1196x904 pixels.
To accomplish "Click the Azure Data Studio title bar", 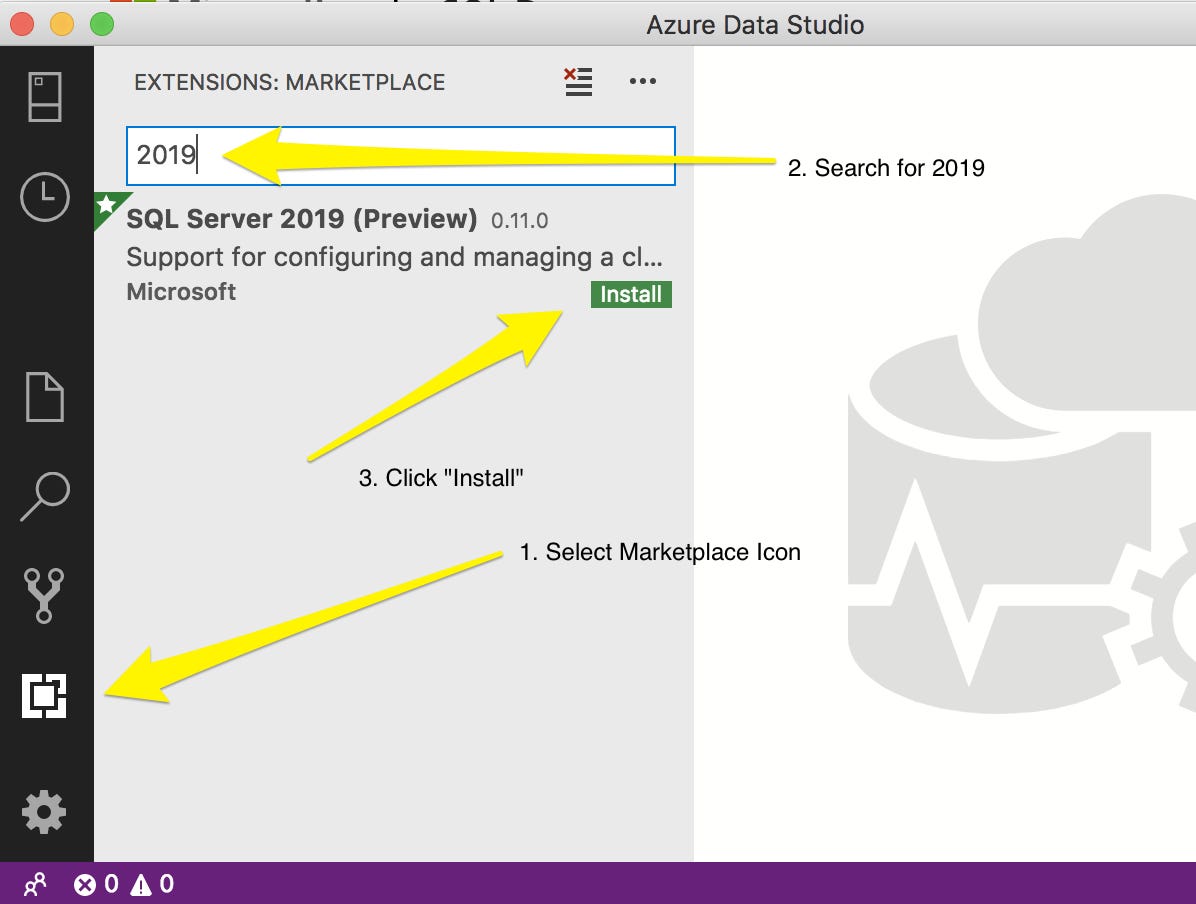I will (756, 24).
